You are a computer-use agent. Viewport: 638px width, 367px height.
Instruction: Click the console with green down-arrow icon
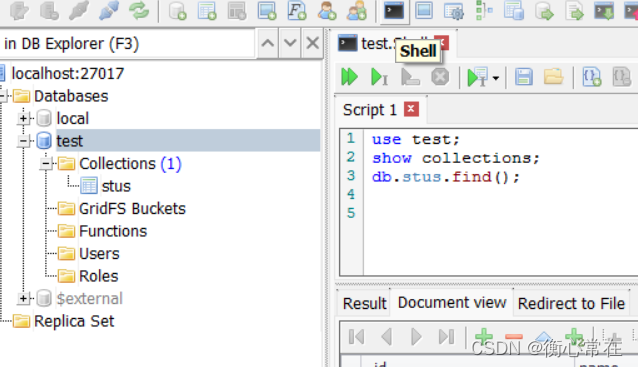(x=604, y=11)
